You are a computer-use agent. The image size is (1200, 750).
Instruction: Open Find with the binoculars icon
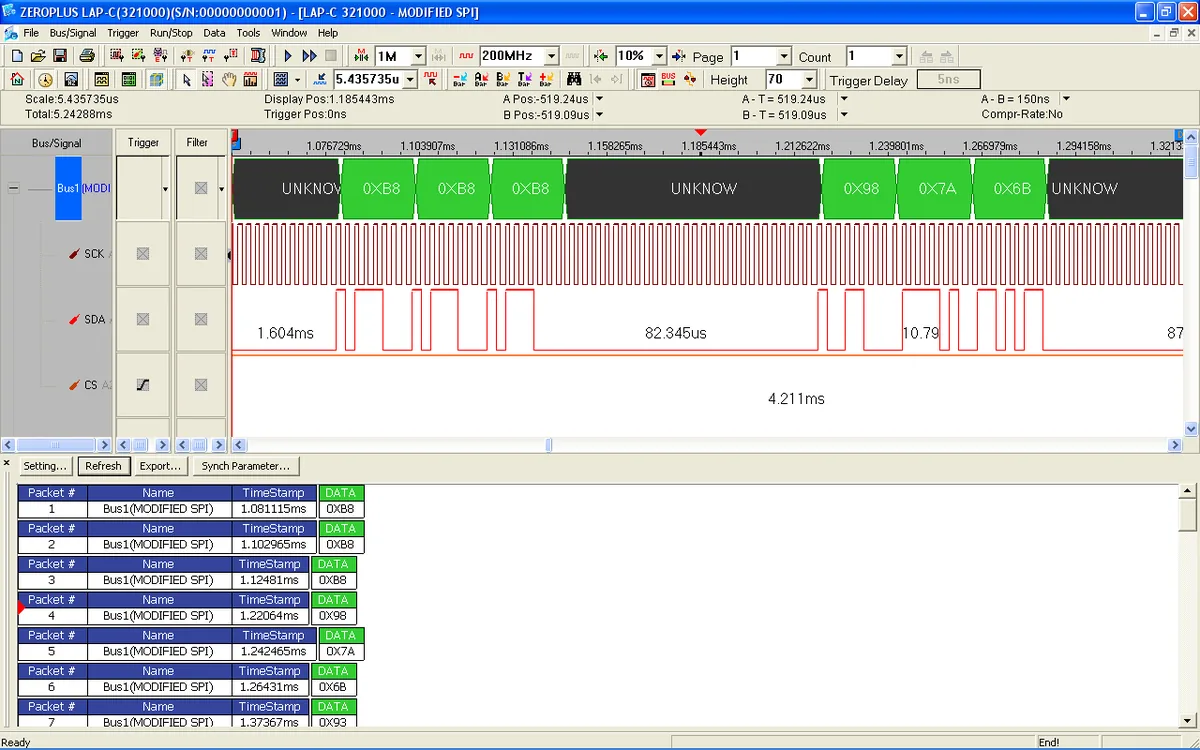574,80
